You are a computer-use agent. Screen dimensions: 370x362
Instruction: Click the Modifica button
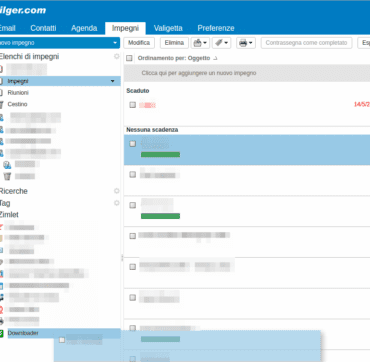(x=139, y=43)
